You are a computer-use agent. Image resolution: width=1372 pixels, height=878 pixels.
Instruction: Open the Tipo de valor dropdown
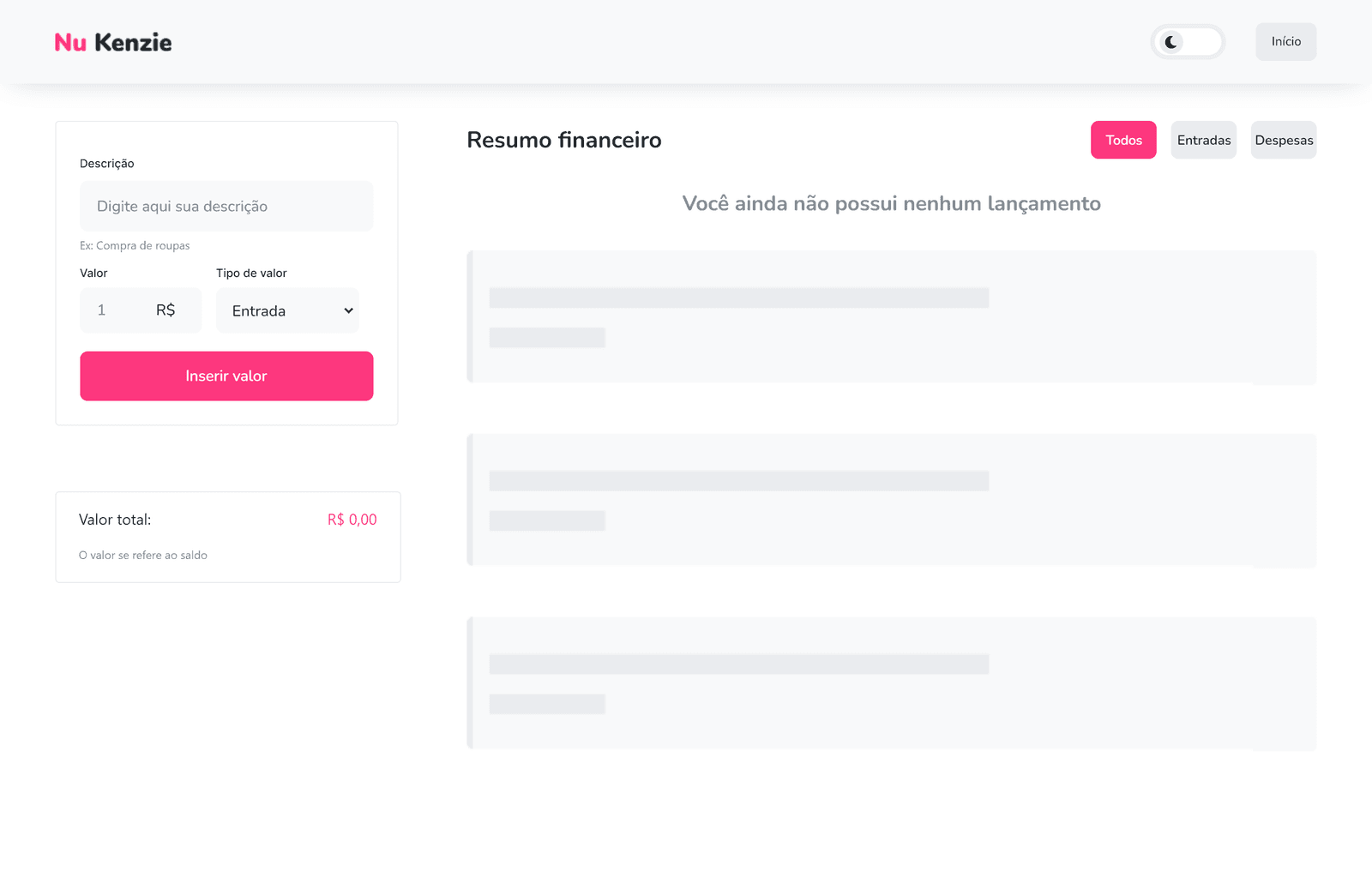point(287,310)
